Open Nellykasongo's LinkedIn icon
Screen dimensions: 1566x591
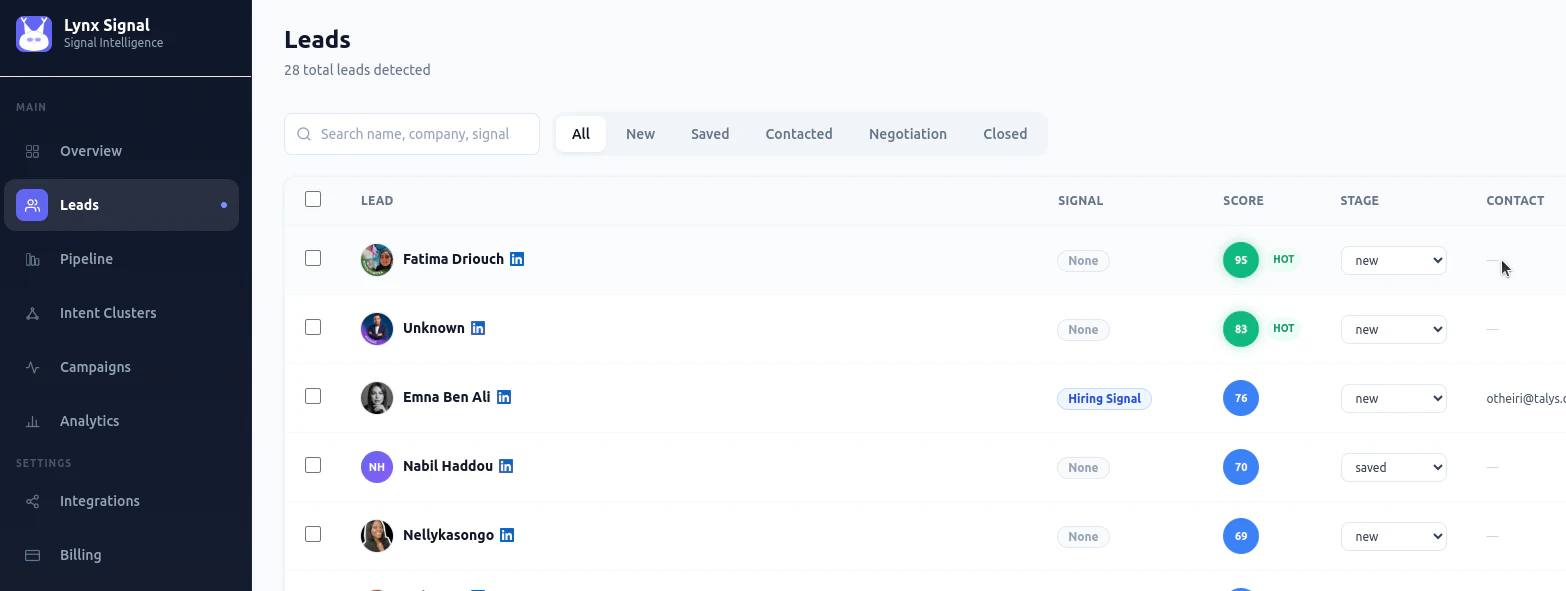coord(507,535)
